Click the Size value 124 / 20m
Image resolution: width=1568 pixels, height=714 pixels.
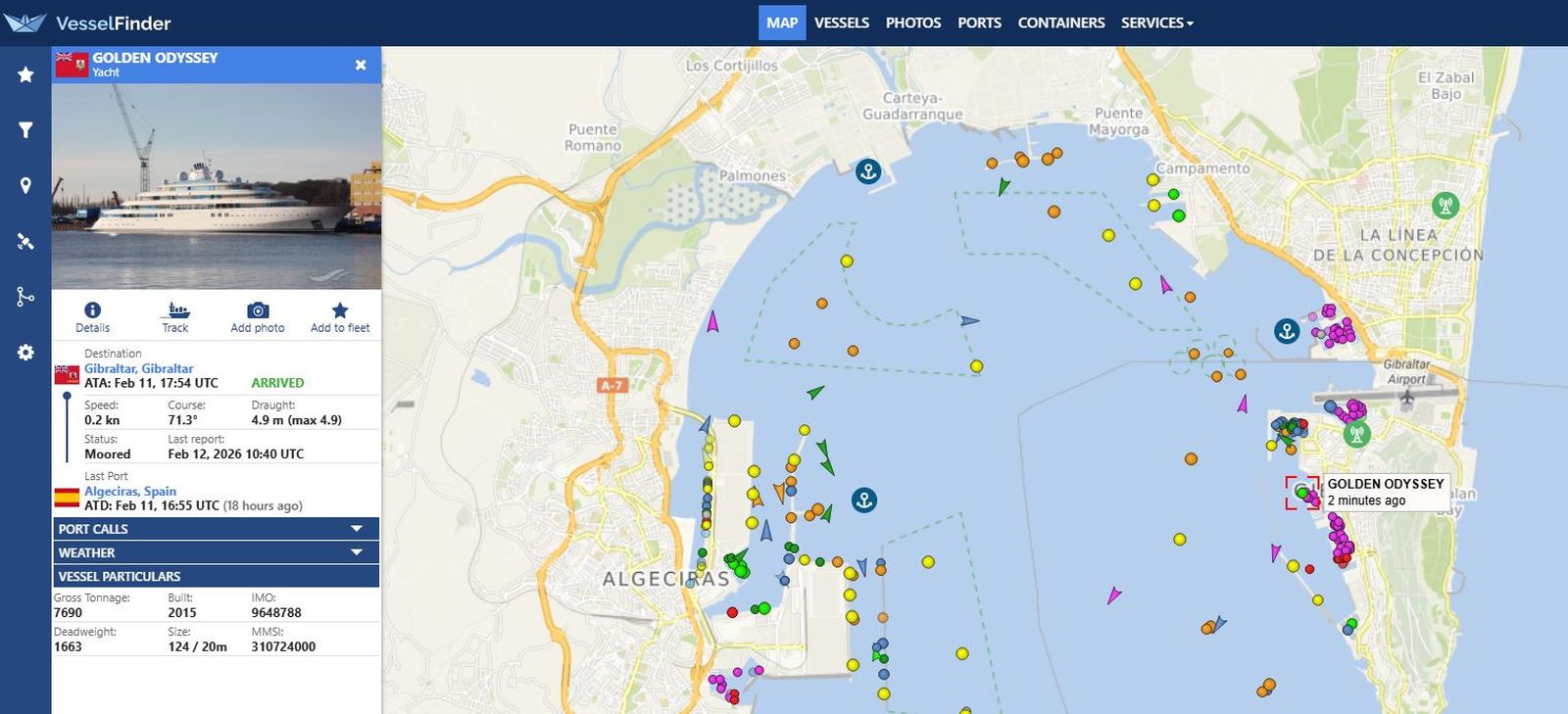(x=197, y=646)
